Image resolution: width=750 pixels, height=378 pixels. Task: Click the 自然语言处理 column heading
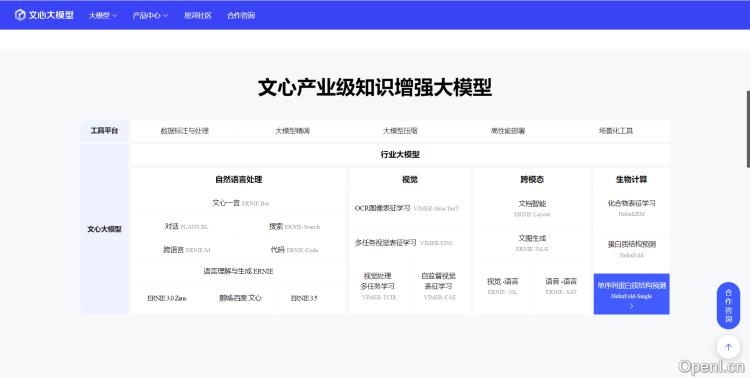tap(238, 179)
